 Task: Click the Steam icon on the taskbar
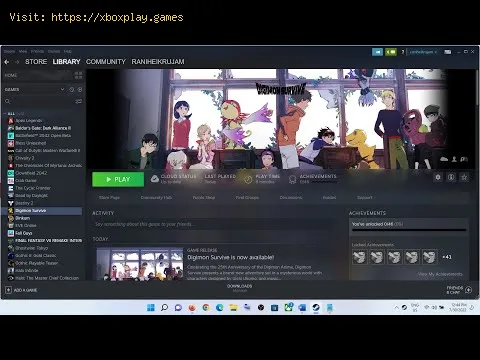[316, 307]
